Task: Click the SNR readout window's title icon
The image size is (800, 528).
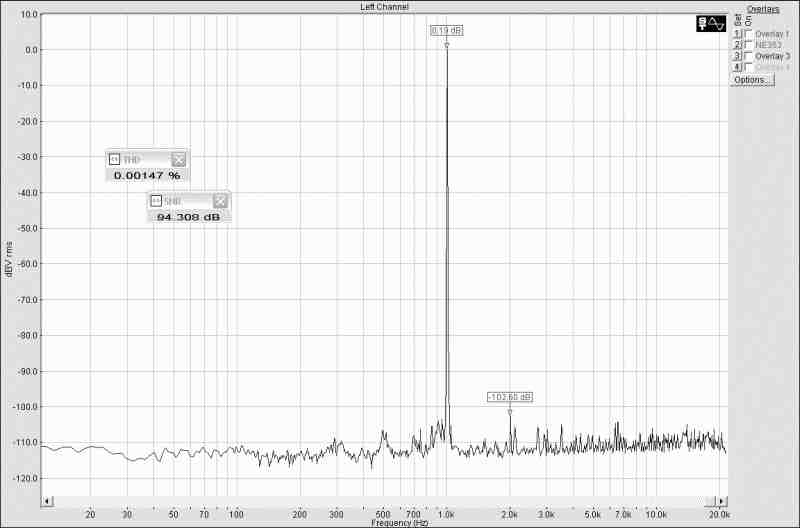Action: (x=156, y=201)
